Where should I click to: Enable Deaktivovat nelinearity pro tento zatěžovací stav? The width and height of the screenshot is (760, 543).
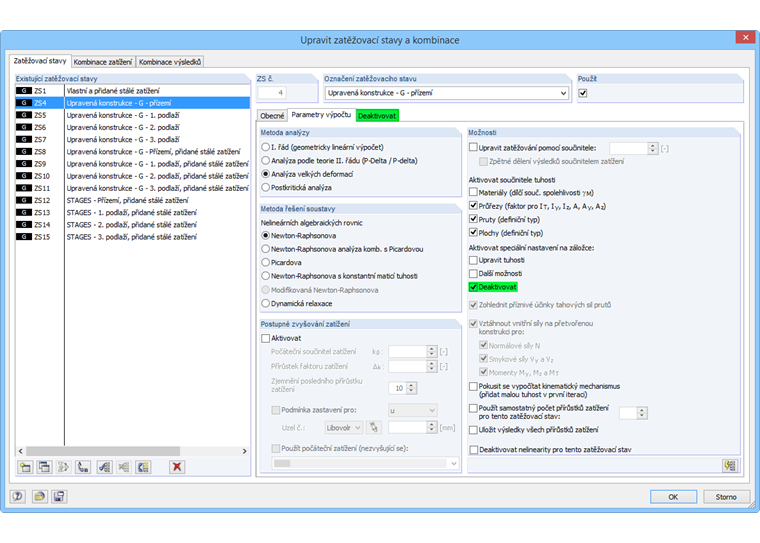click(x=474, y=450)
